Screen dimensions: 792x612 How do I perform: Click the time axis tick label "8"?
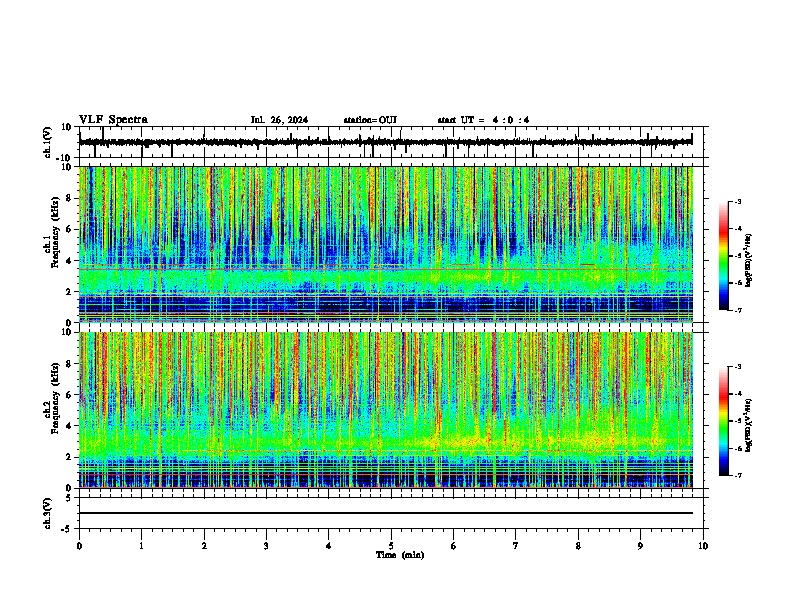[578, 546]
